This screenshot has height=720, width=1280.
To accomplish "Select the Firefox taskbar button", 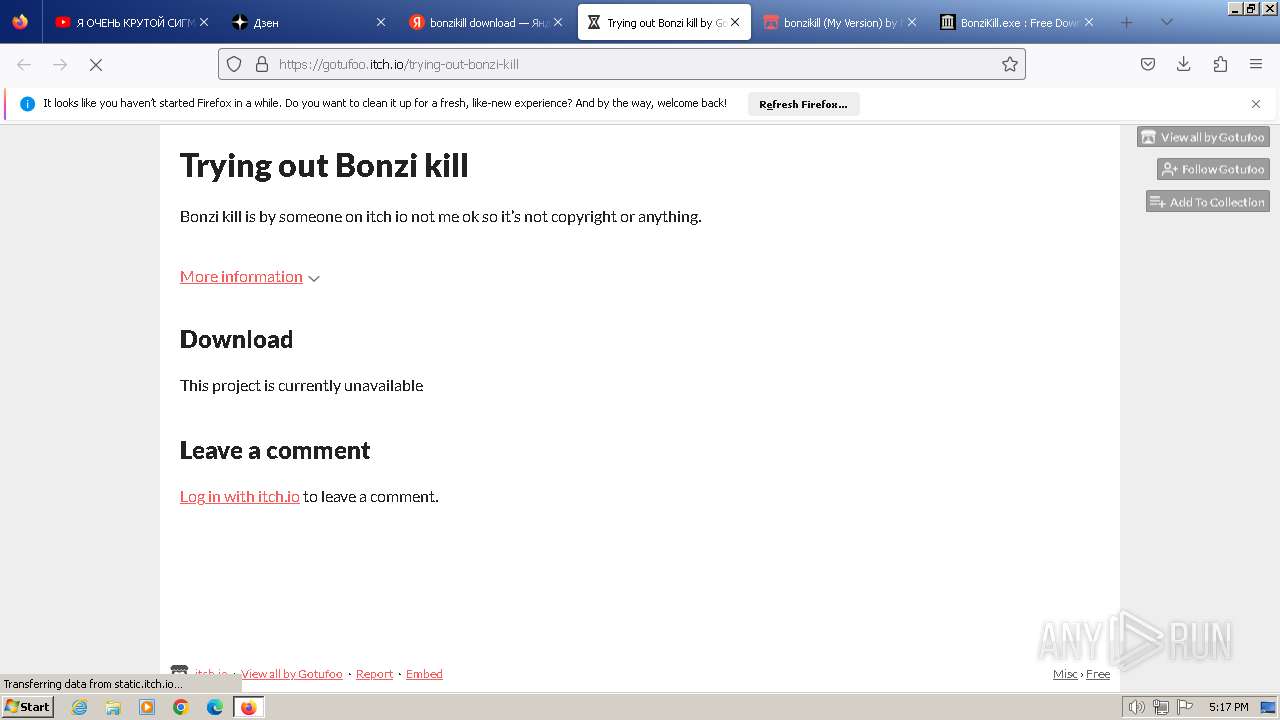I will [248, 707].
